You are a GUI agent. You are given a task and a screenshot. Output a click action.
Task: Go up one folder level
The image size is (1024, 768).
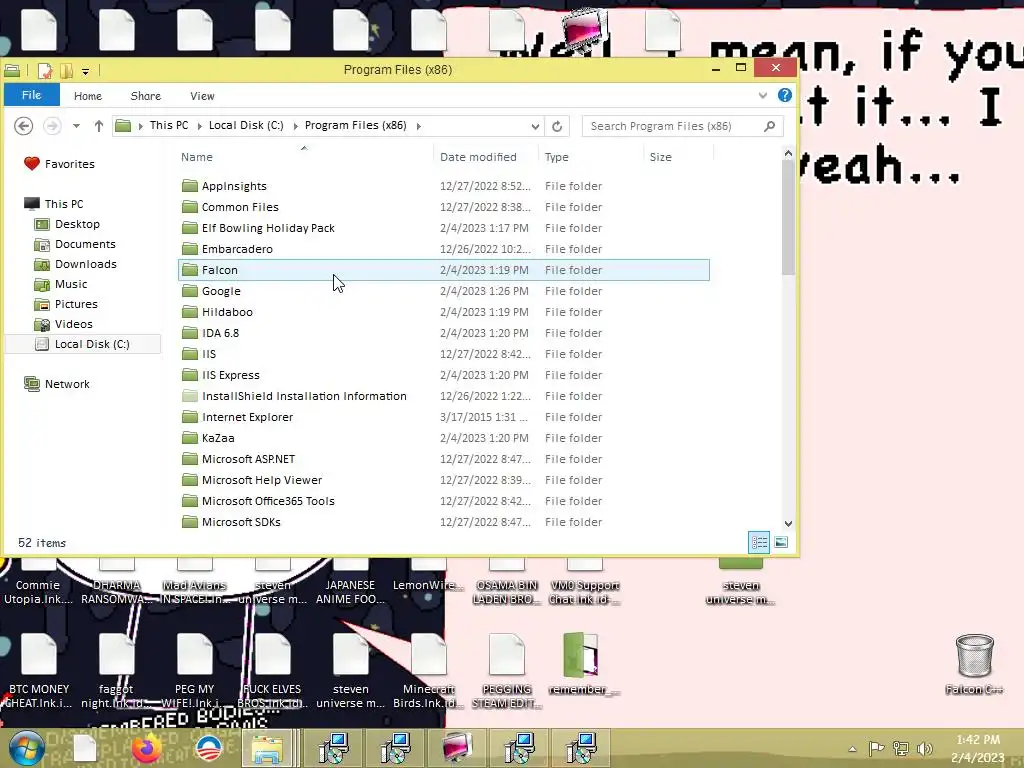[x=99, y=126]
